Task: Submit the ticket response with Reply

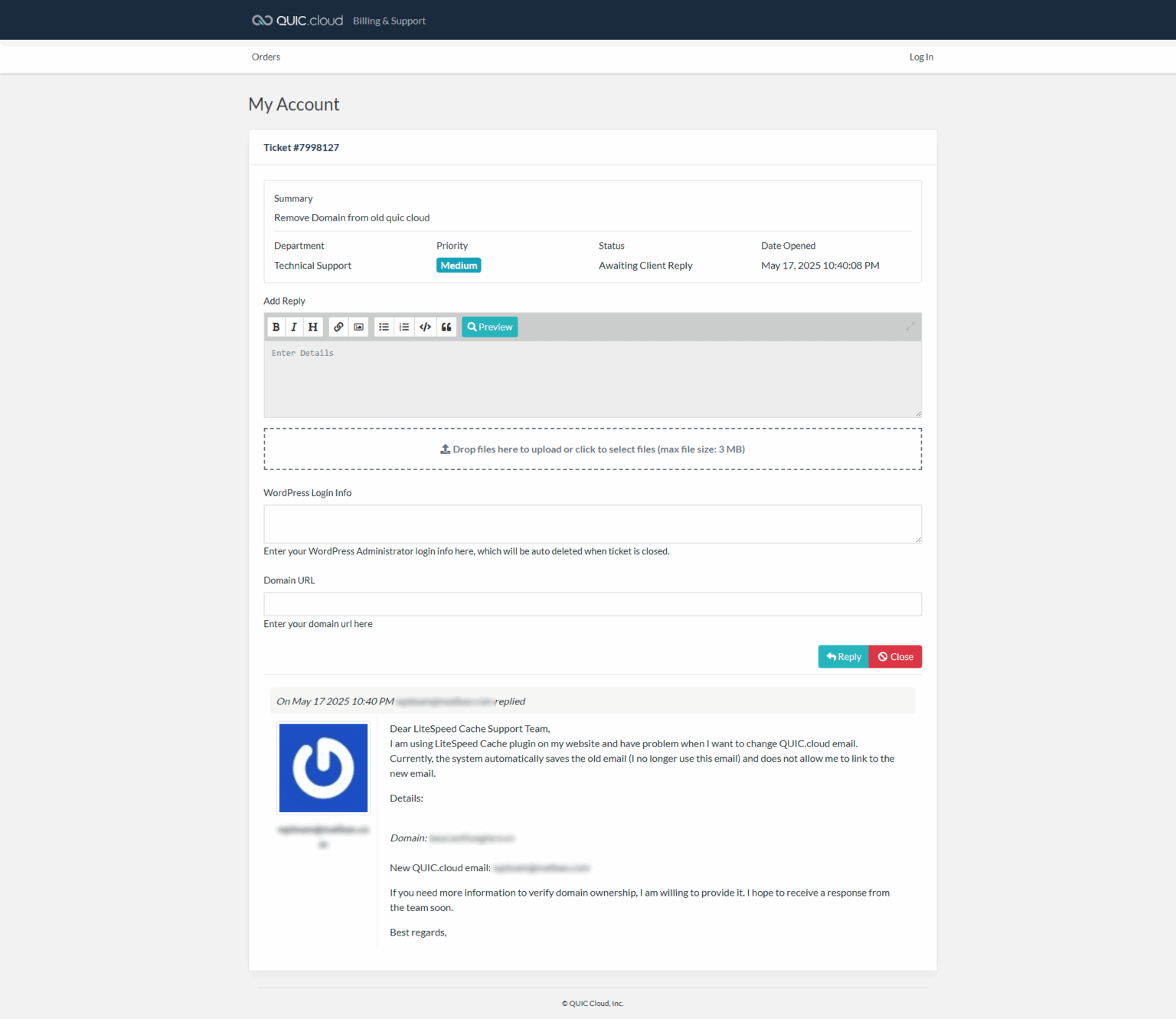Action: click(843, 656)
